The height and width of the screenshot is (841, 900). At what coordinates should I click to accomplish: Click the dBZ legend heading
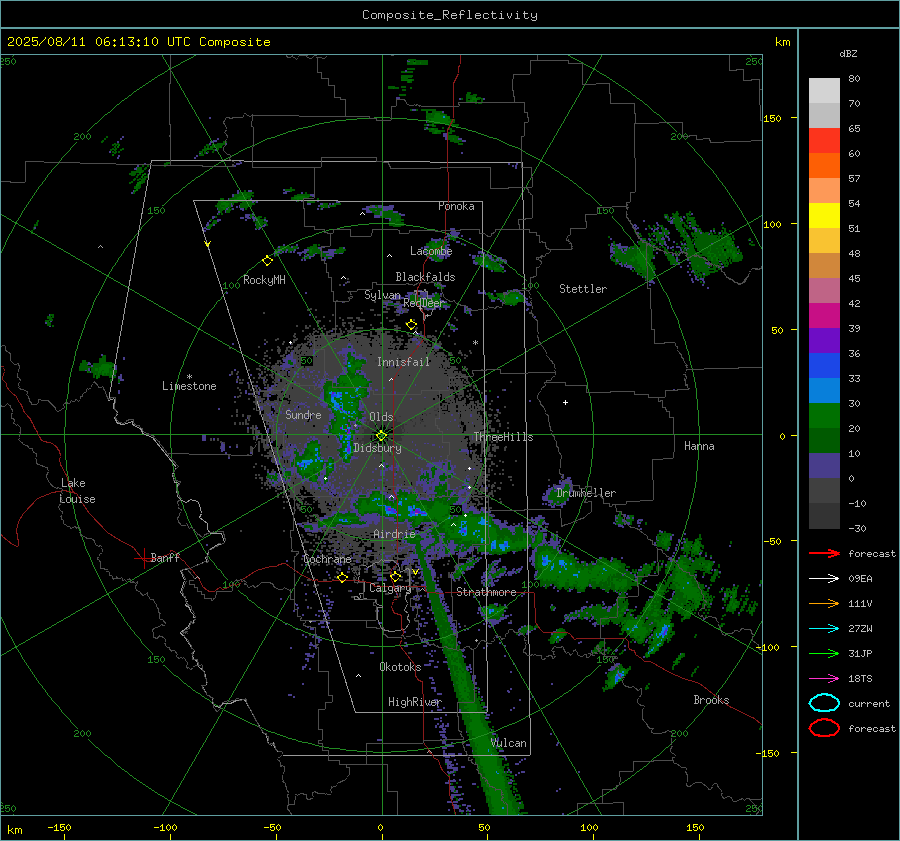(x=848, y=53)
